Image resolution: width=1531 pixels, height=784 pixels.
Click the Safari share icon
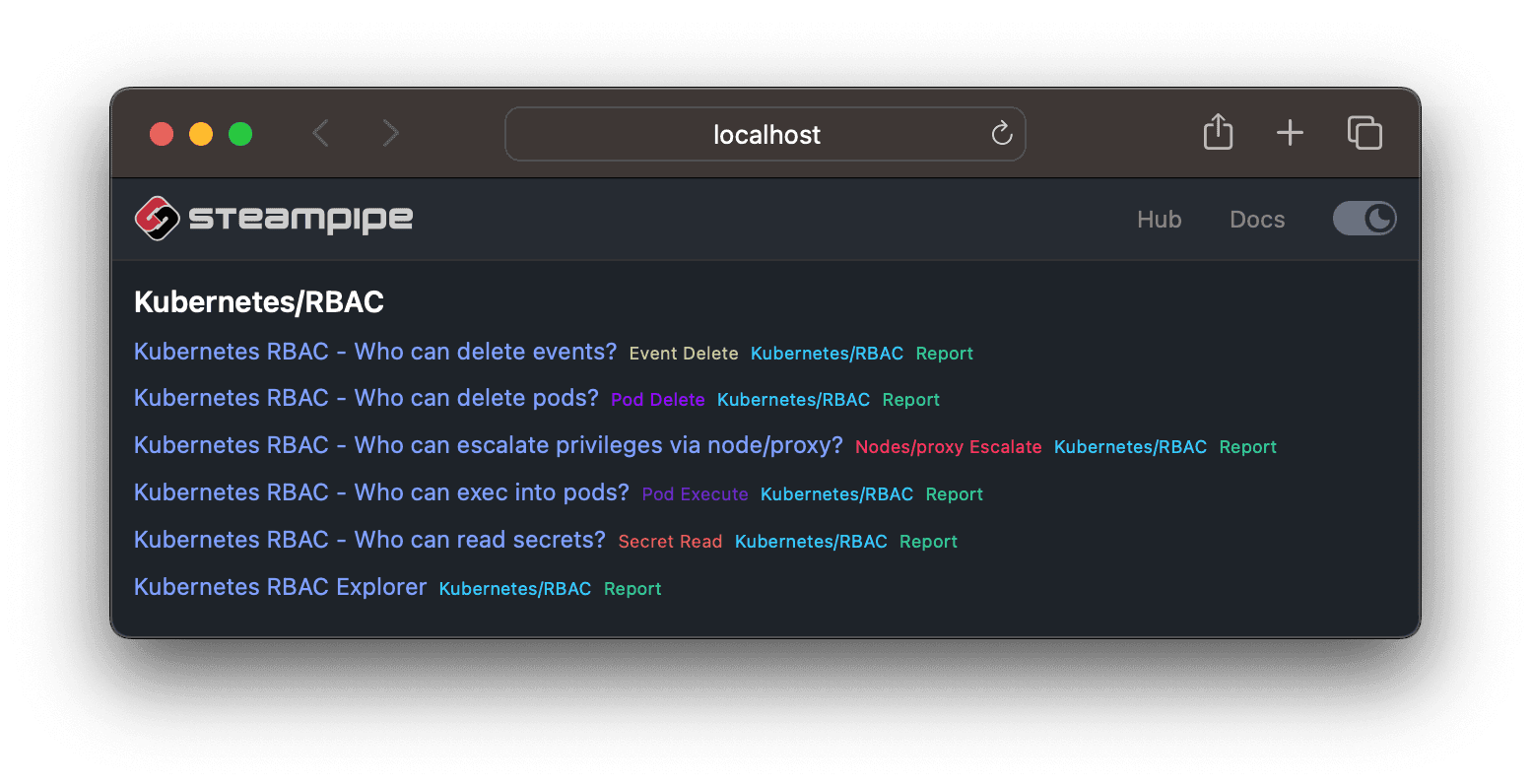click(1218, 133)
